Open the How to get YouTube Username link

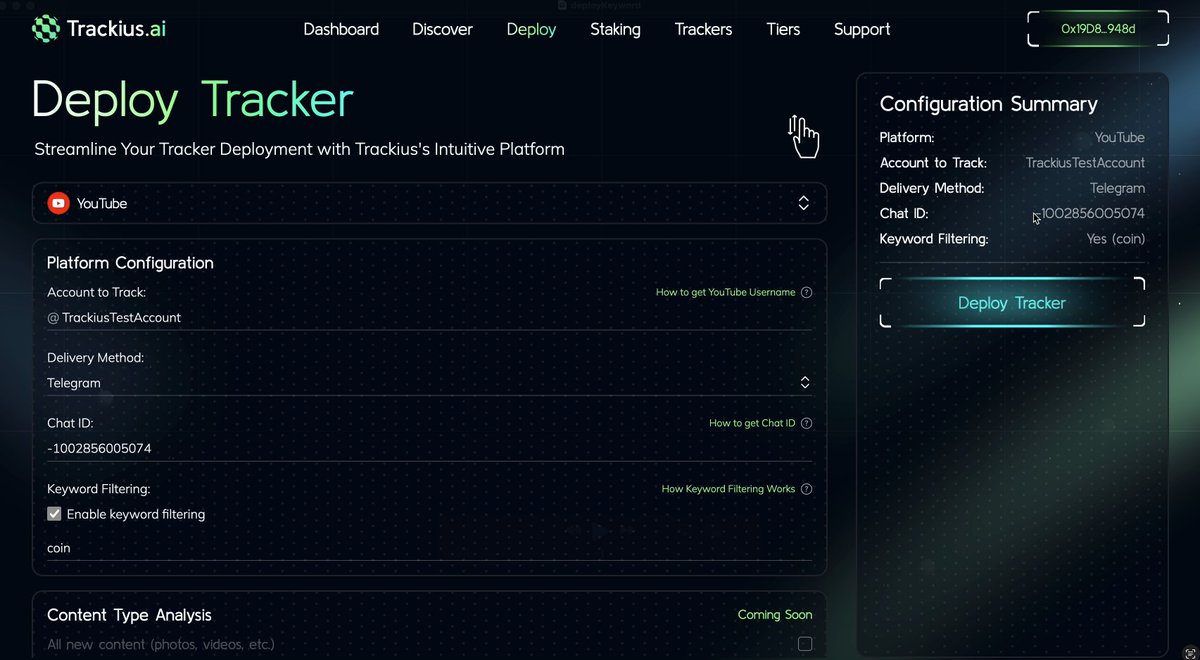pyautogui.click(x=725, y=292)
